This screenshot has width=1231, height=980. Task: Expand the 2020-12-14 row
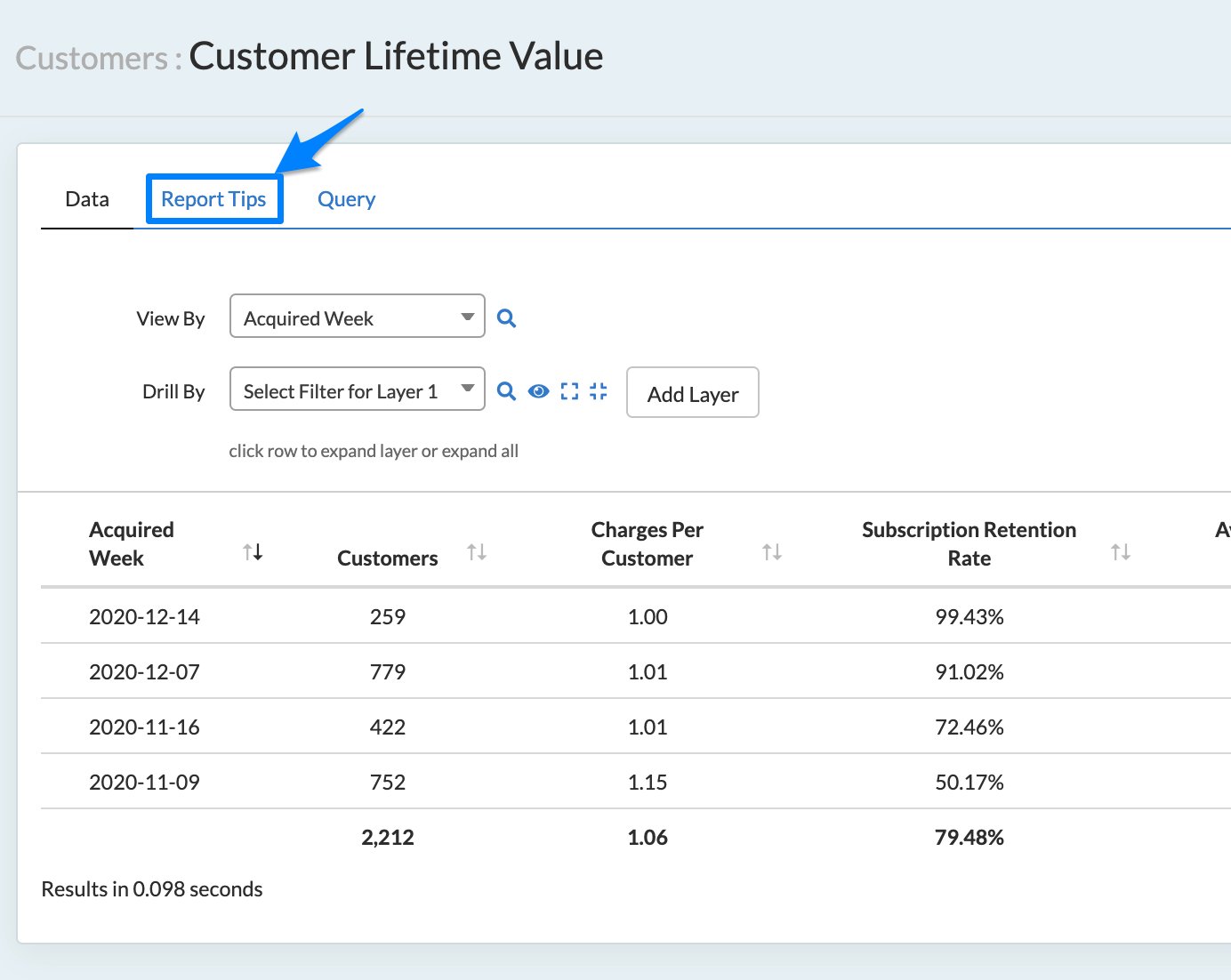(144, 616)
